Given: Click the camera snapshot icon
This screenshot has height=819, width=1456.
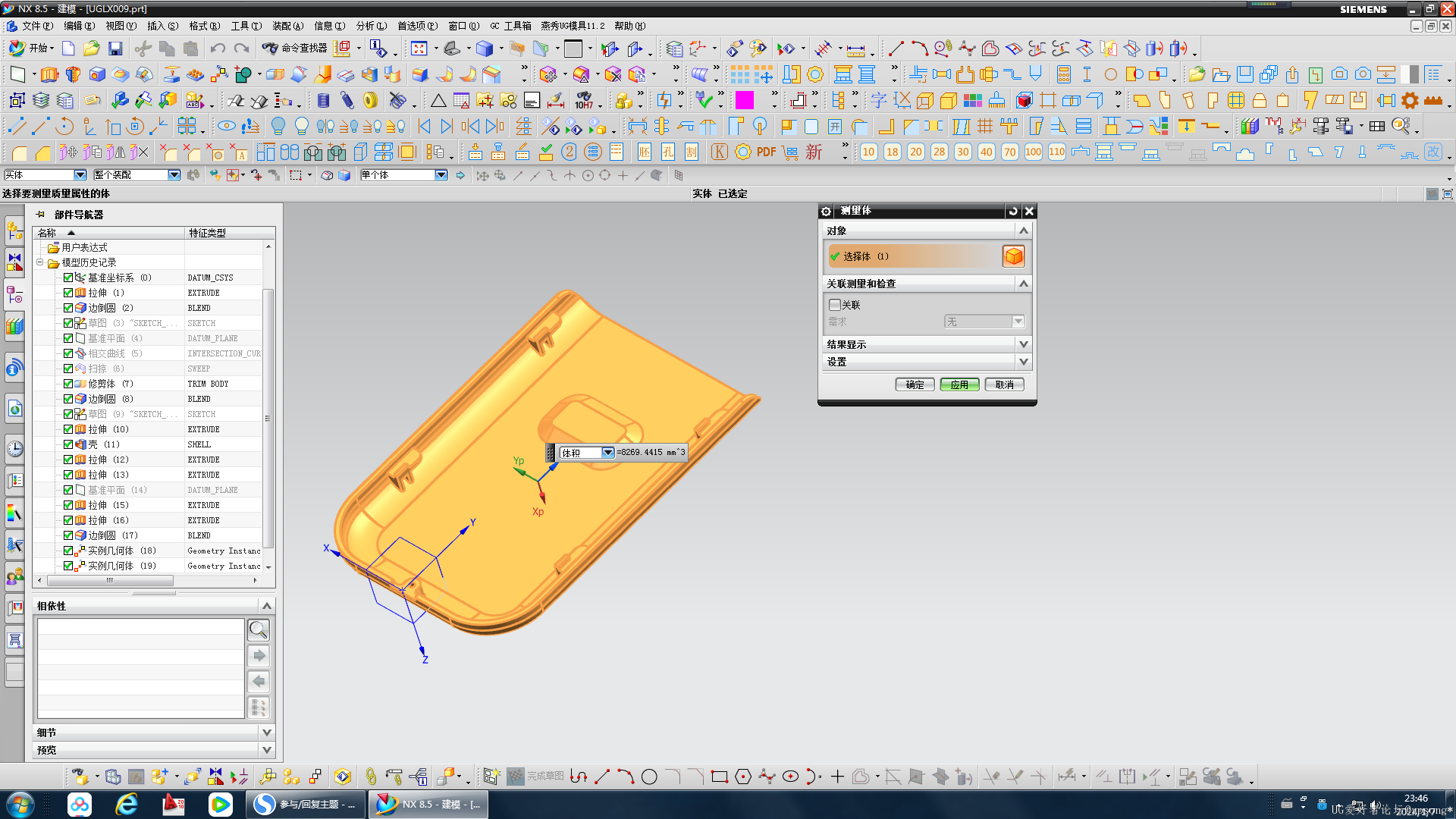Looking at the screenshot, I should (x=1340, y=74).
